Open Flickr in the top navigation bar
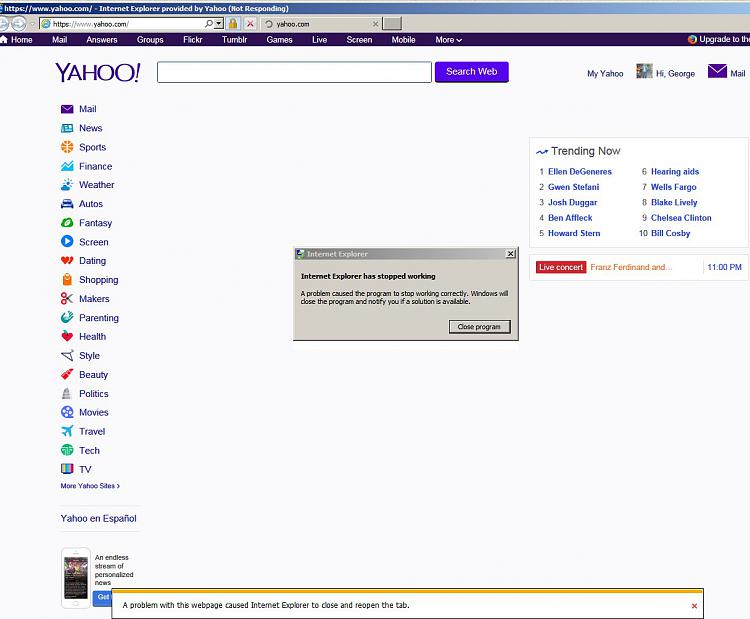Screen dimensions: 750x619 point(192,40)
